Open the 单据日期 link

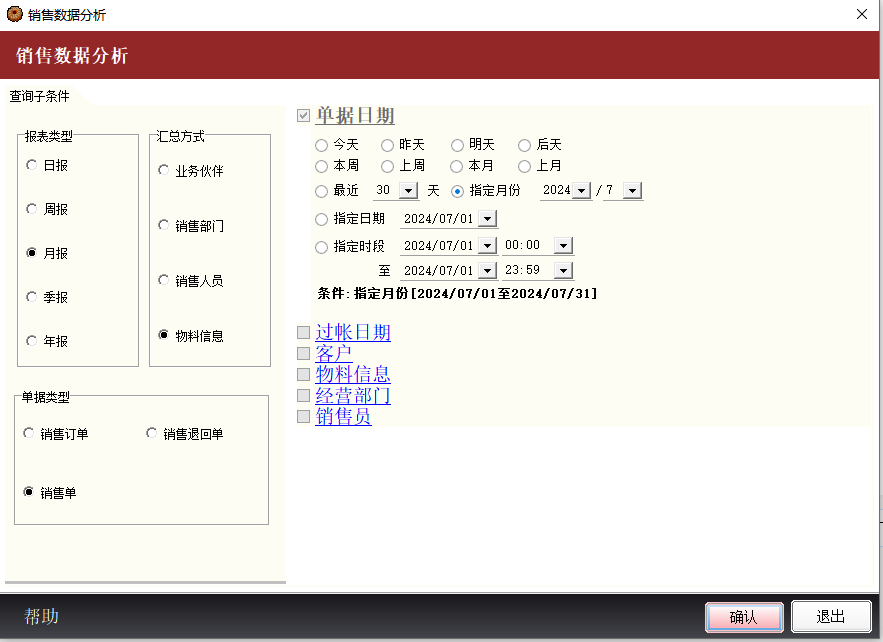(x=355, y=115)
